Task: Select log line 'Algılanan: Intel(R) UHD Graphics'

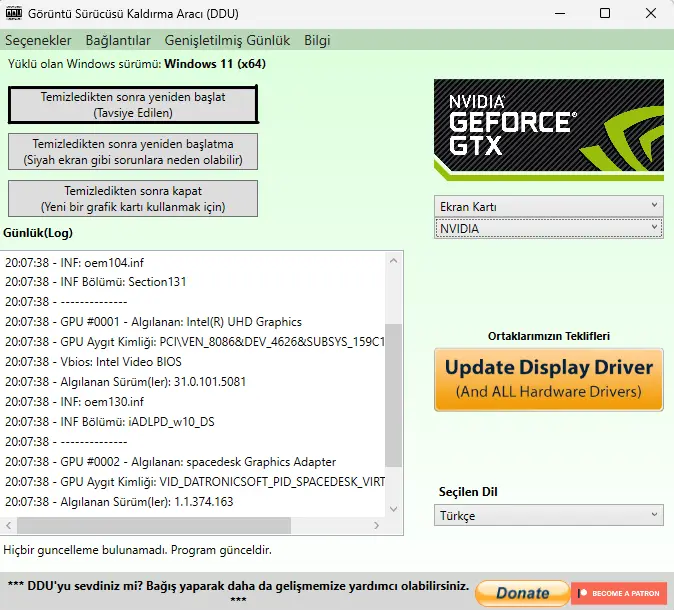Action: point(153,322)
